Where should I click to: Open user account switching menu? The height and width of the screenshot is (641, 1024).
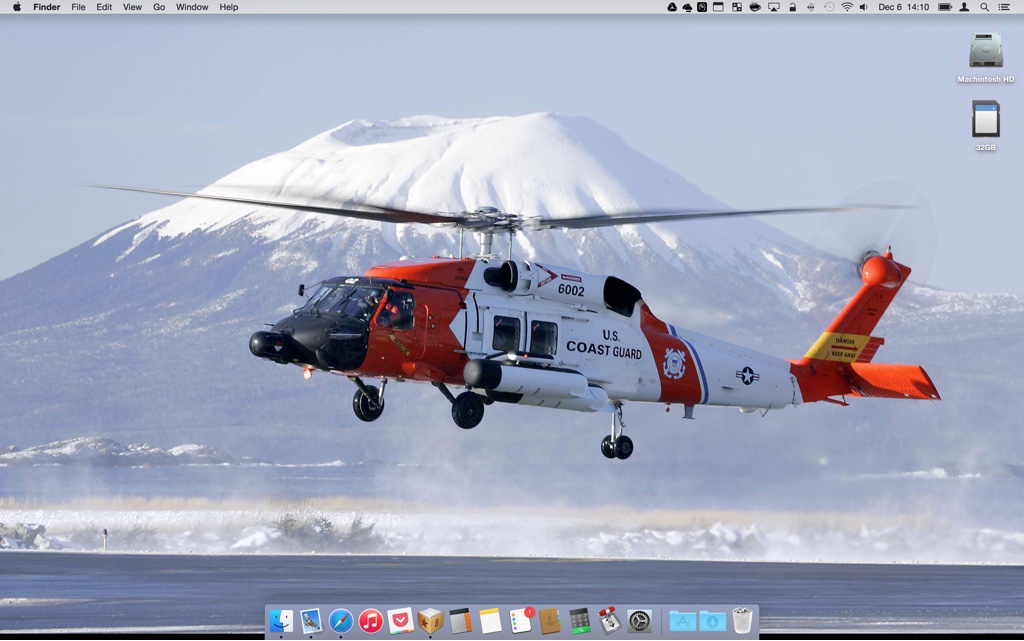(x=964, y=7)
